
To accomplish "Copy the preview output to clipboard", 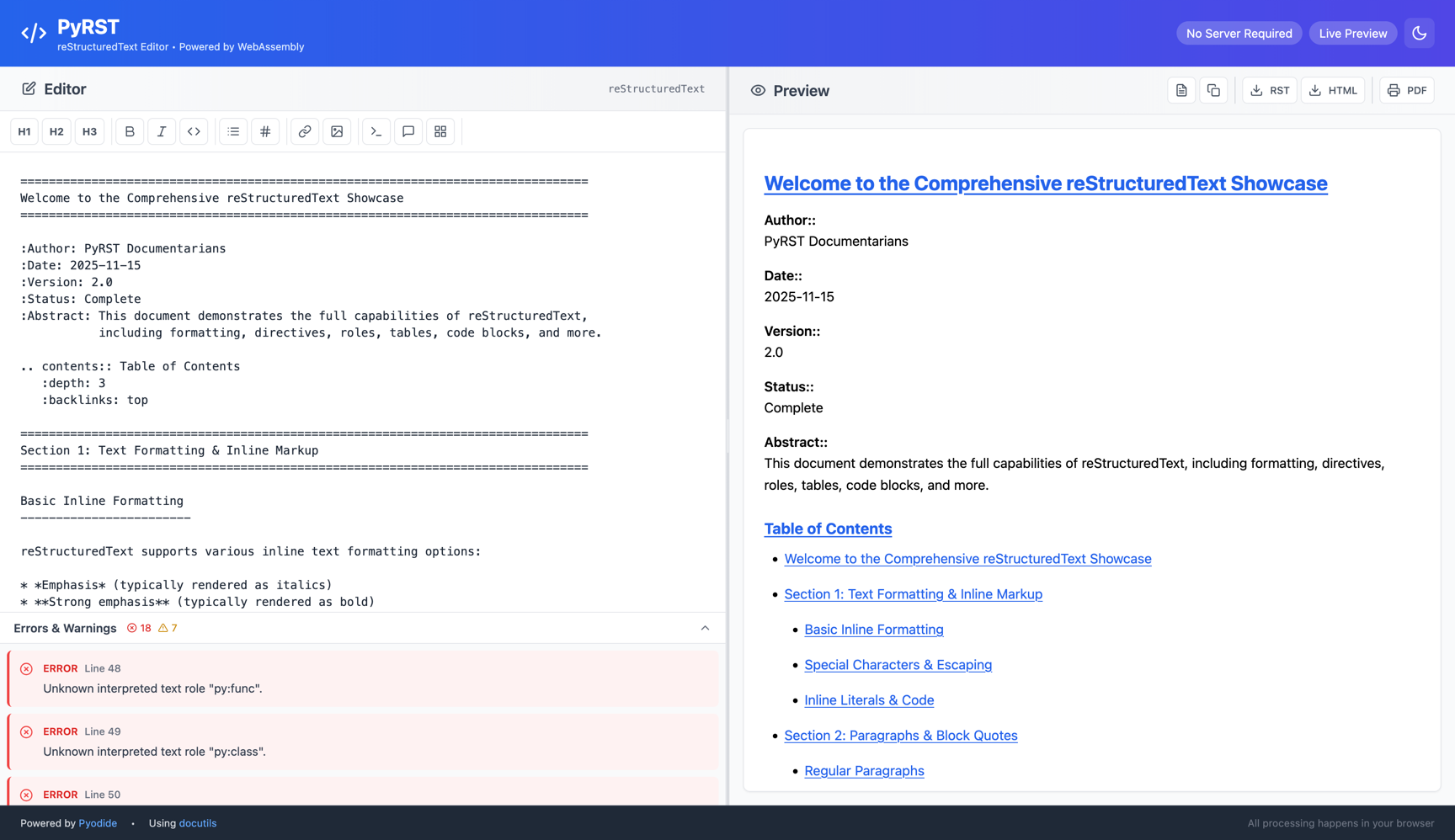I will tap(1213, 90).
